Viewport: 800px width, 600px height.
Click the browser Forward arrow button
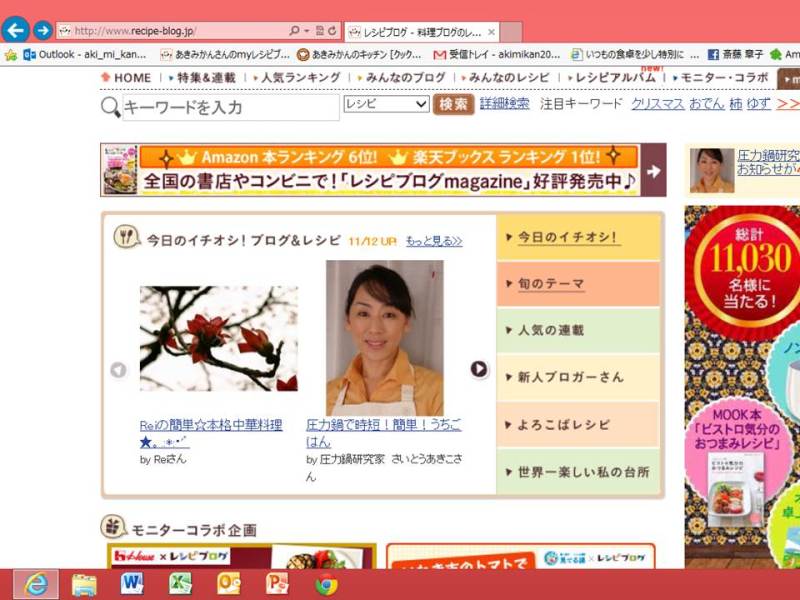pos(43,31)
